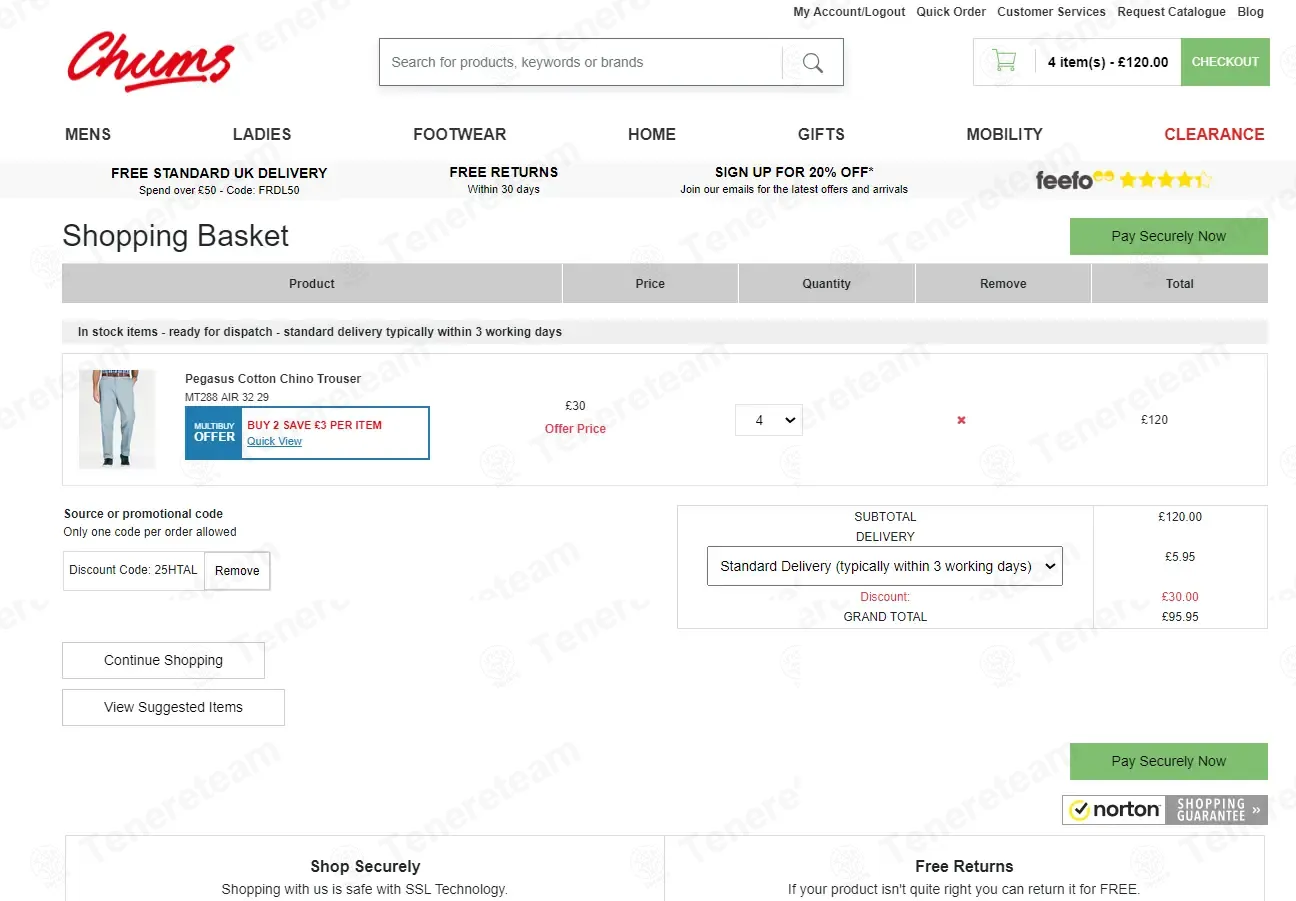
Task: Click the Discount Code: 25HTAL text
Action: coord(133,571)
